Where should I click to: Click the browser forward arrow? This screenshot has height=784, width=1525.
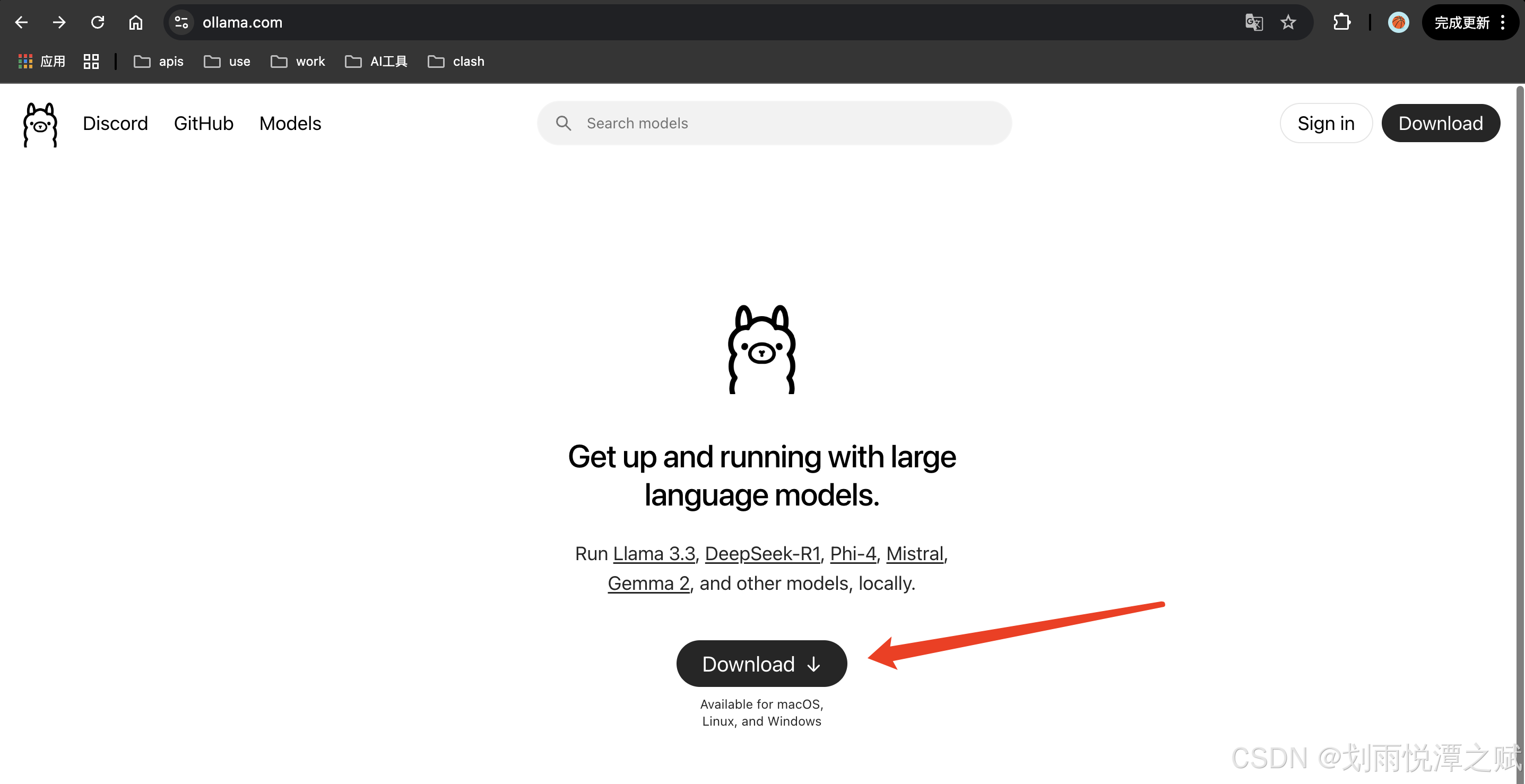point(59,22)
